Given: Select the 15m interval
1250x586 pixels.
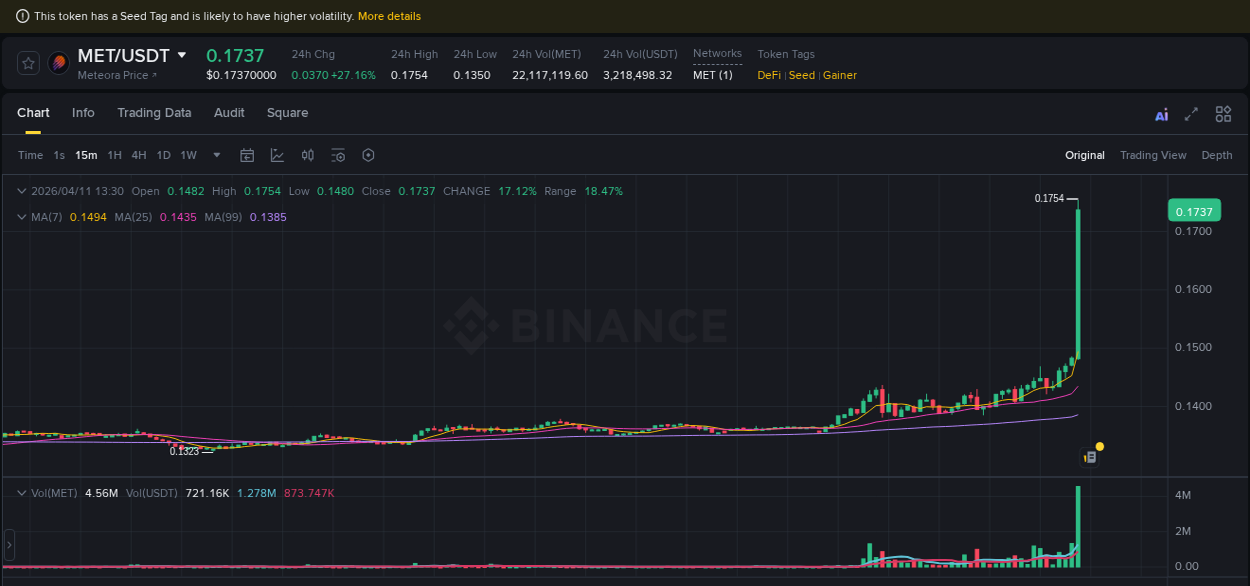Looking at the screenshot, I should 86,155.
